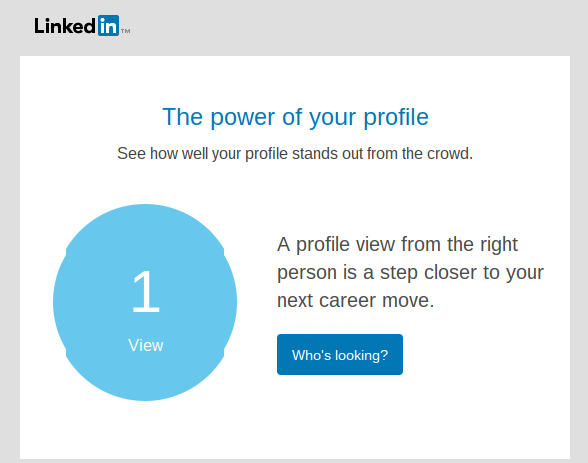Click the top edge of the blue circle
This screenshot has height=463, width=588.
145,206
